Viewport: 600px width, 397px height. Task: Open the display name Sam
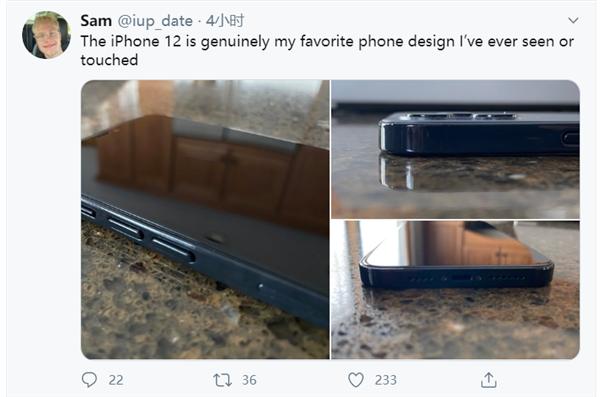coord(96,21)
